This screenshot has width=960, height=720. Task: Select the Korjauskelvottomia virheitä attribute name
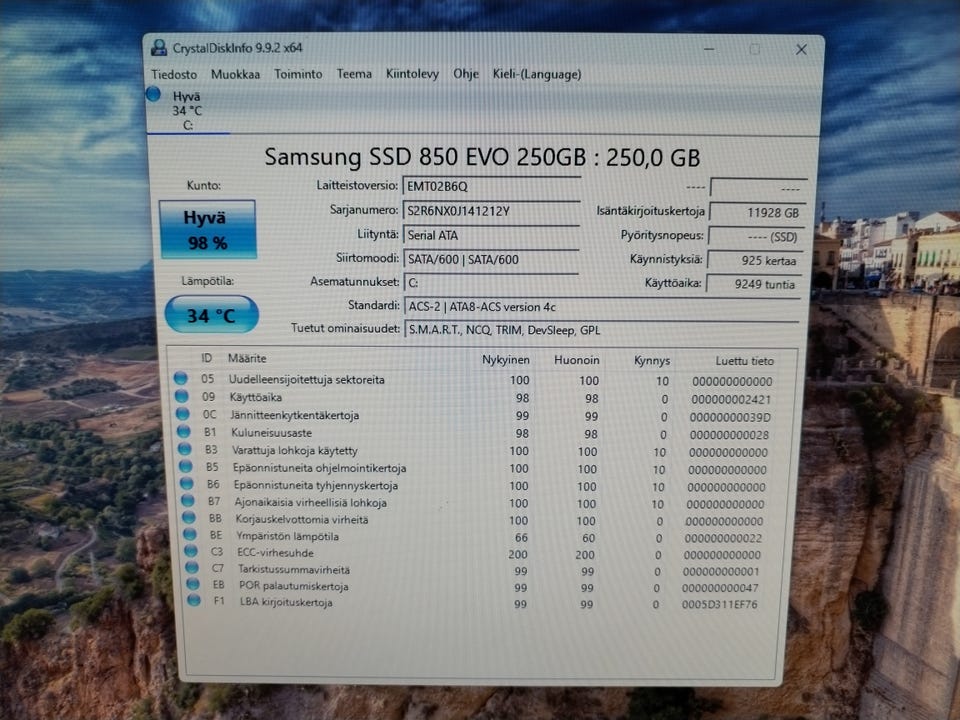(x=302, y=519)
